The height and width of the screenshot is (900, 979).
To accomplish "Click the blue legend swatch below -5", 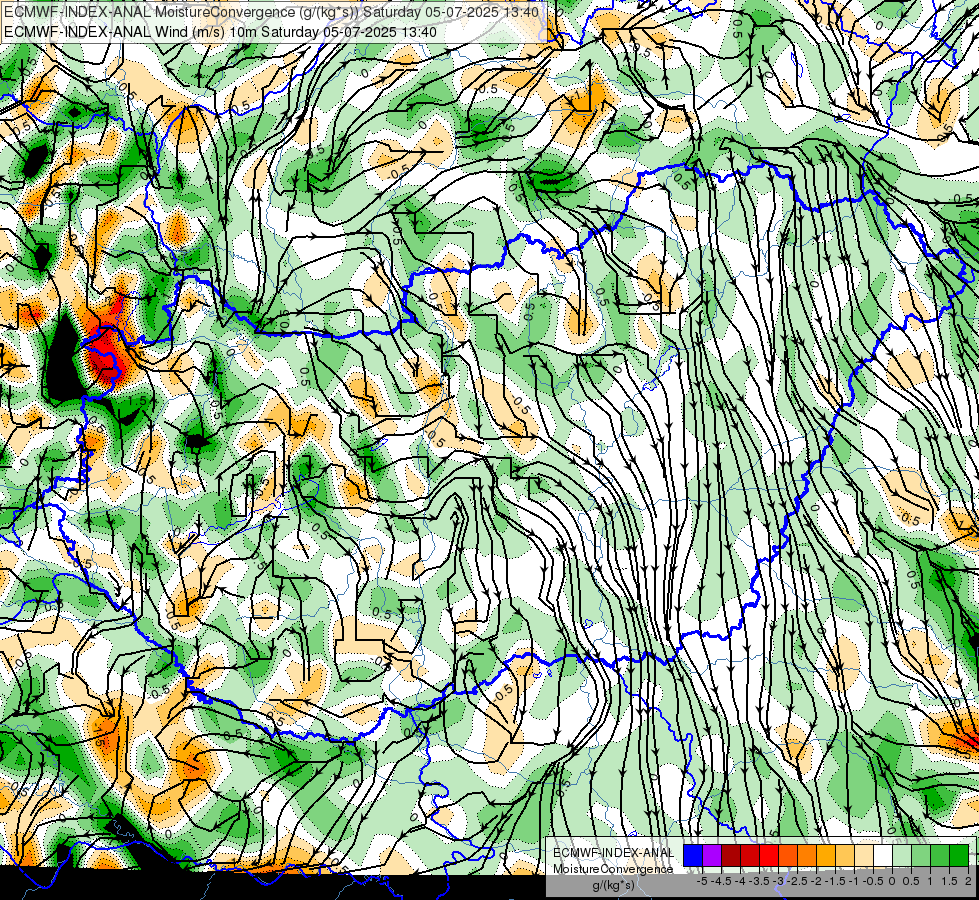I will click(693, 856).
